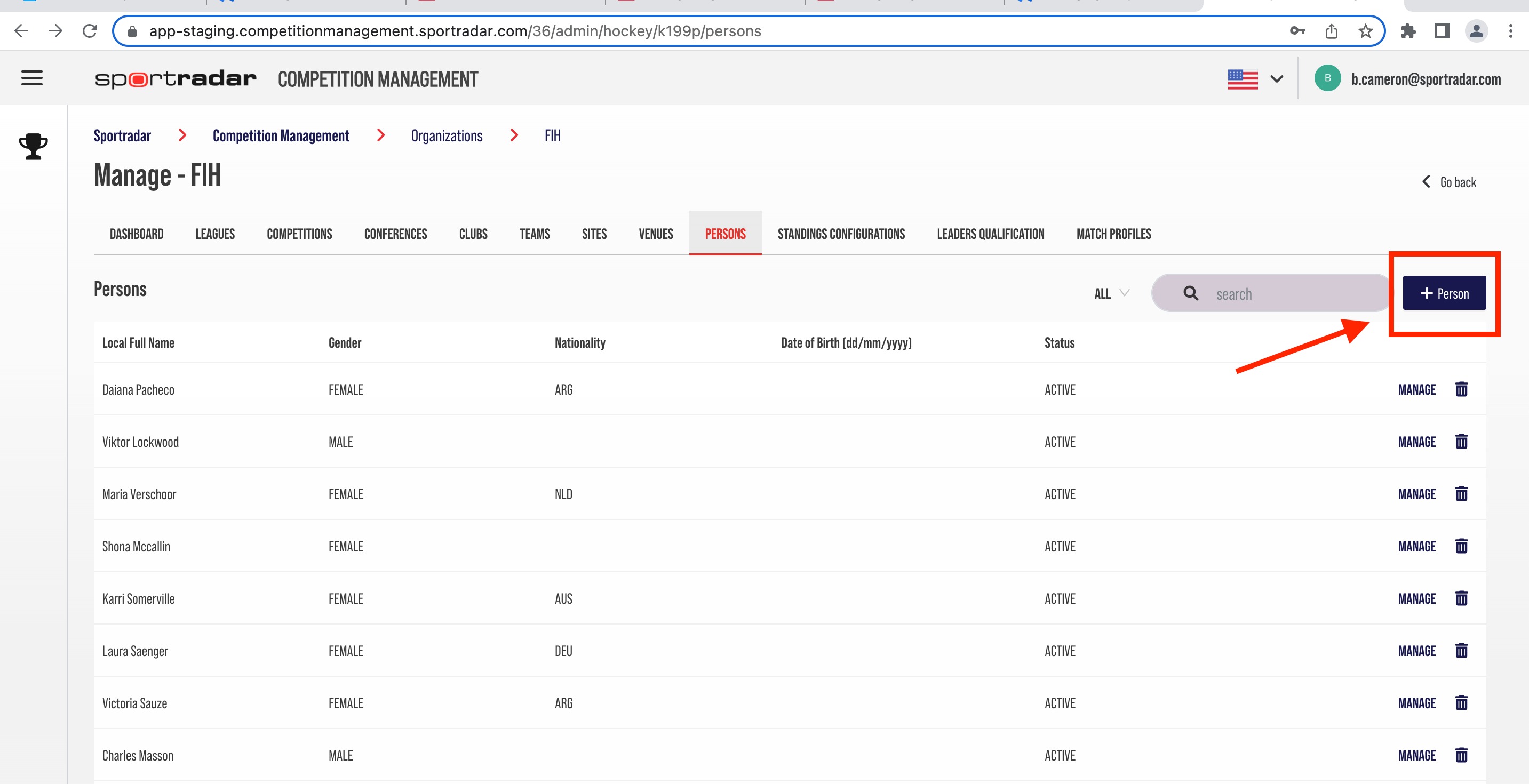Delete Laura Saenger with trash icon
Viewport: 1529px width, 784px height.
pyautogui.click(x=1461, y=651)
